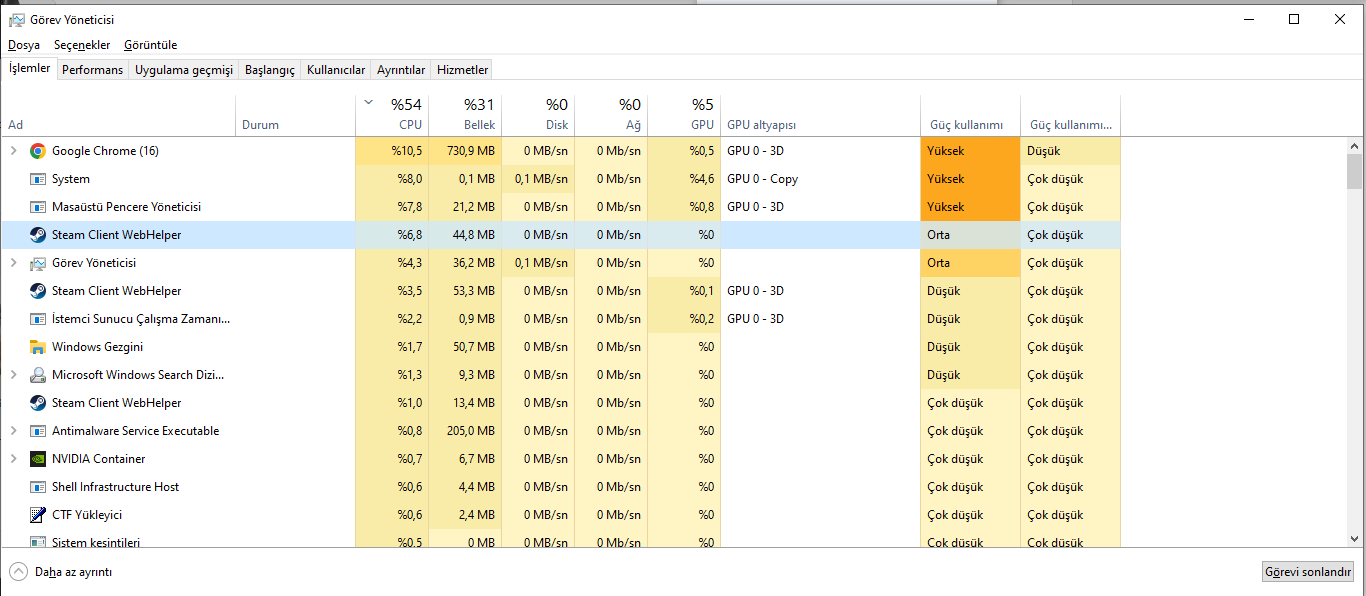Image resolution: width=1366 pixels, height=596 pixels.
Task: Click the NVIDIA Container icon
Action: (x=38, y=459)
